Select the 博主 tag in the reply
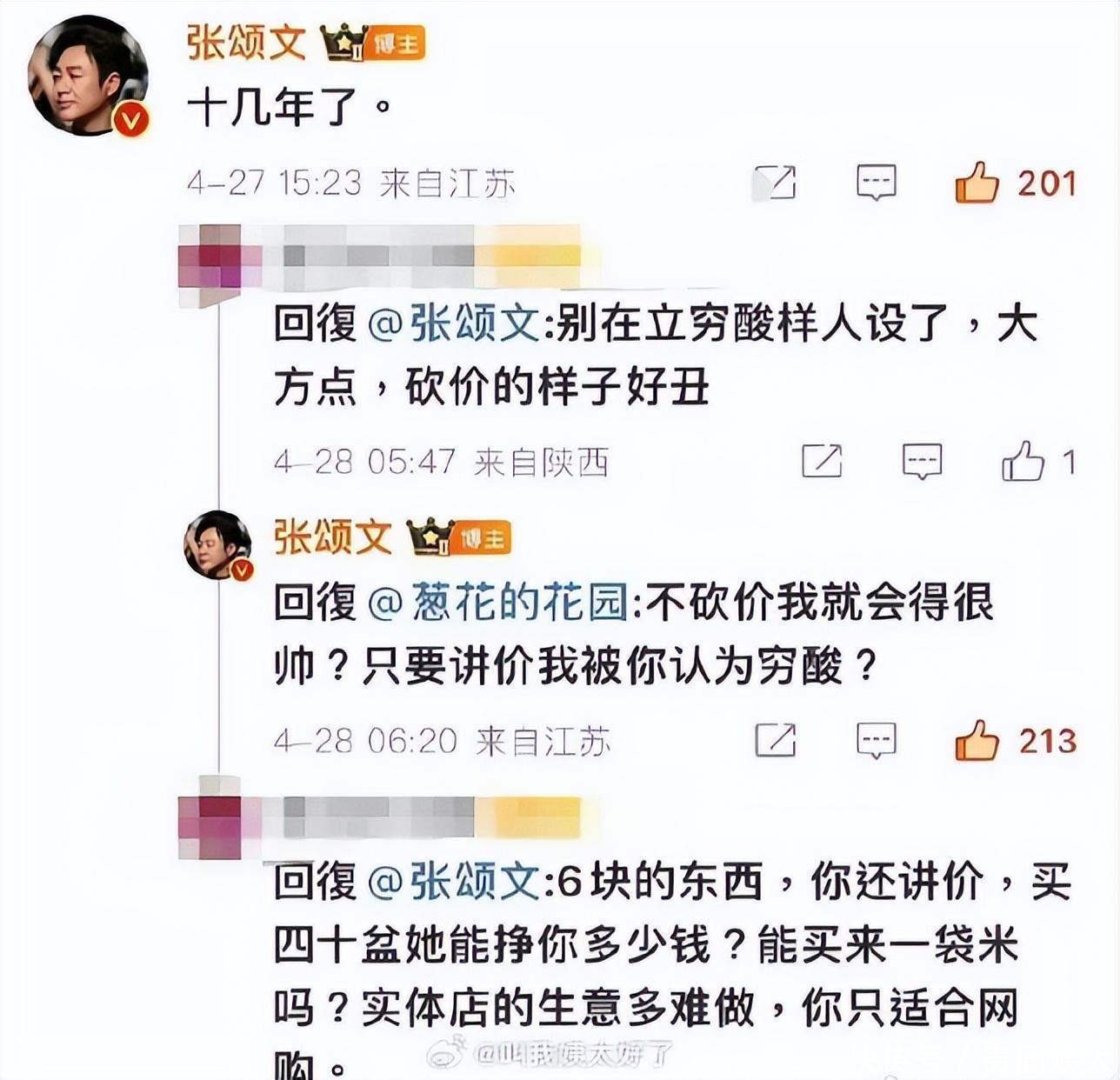Image resolution: width=1120 pixels, height=1080 pixels. (483, 538)
